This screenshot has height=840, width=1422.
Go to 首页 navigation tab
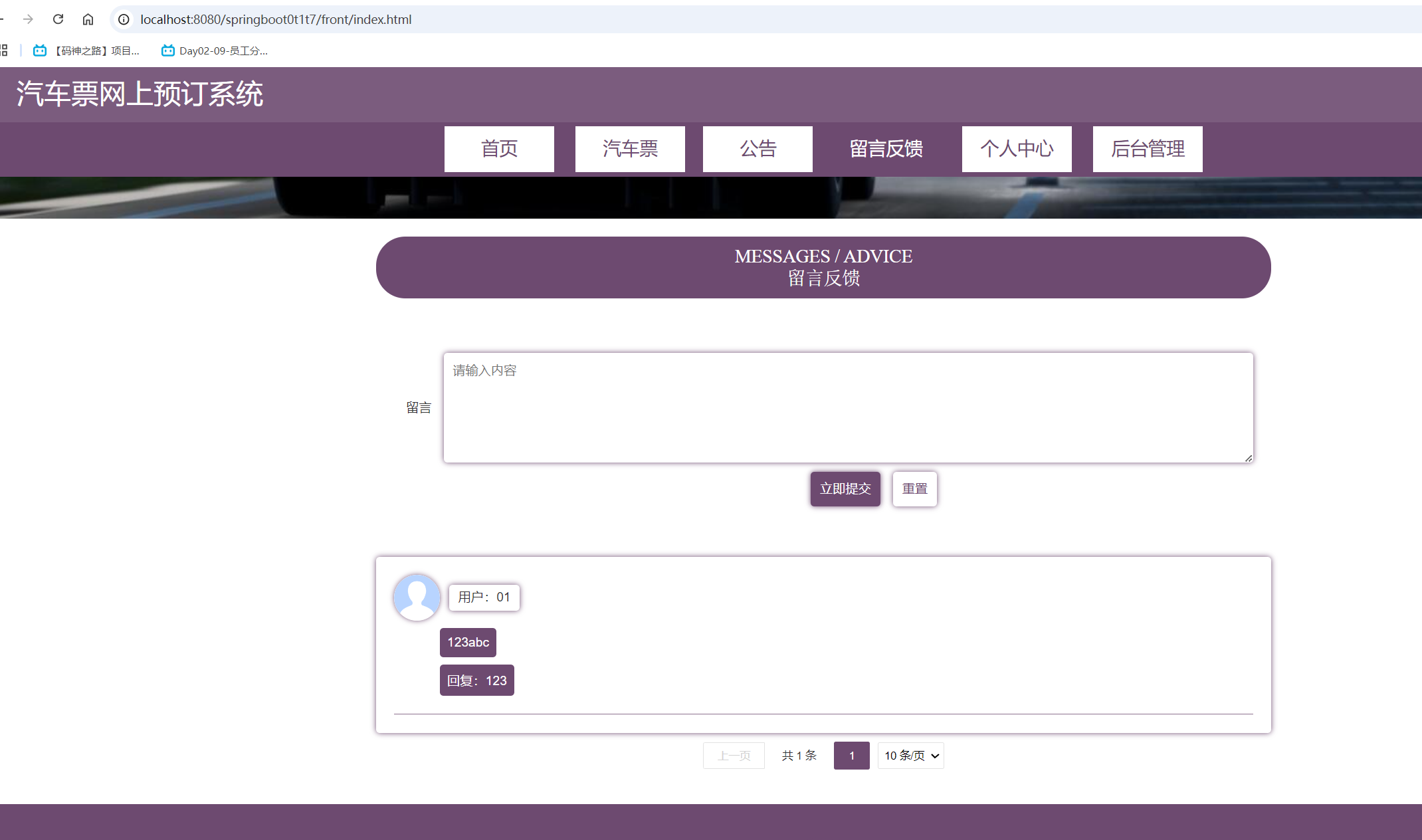[x=499, y=149]
